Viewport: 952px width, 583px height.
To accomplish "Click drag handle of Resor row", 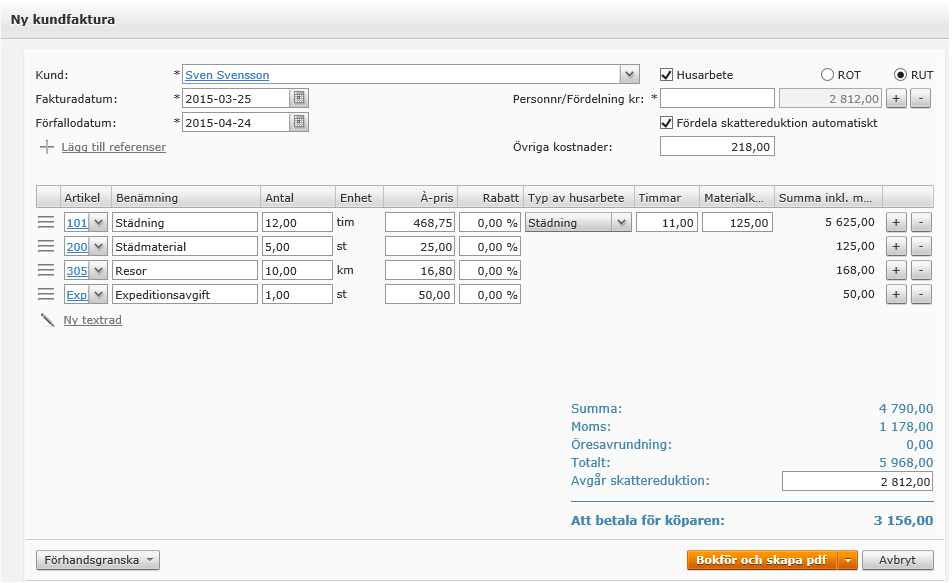I will (x=46, y=270).
